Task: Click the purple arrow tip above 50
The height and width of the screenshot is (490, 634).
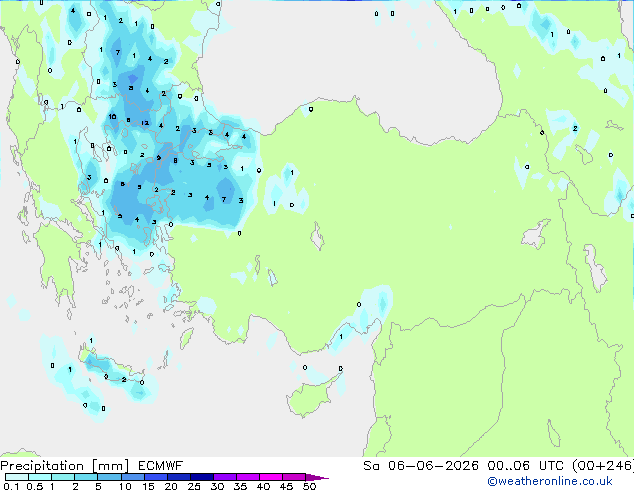Action: (x=317, y=477)
